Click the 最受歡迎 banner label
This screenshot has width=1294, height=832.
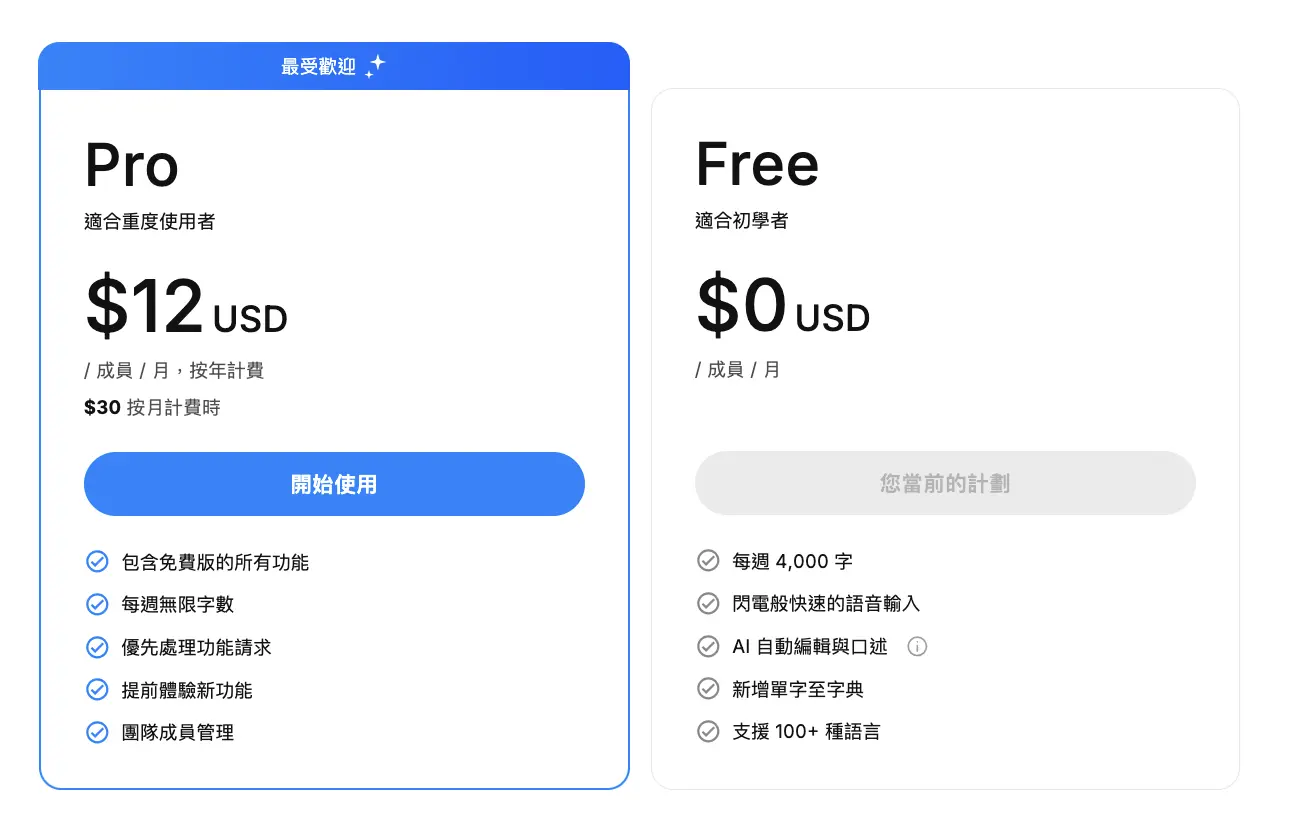click(x=319, y=67)
